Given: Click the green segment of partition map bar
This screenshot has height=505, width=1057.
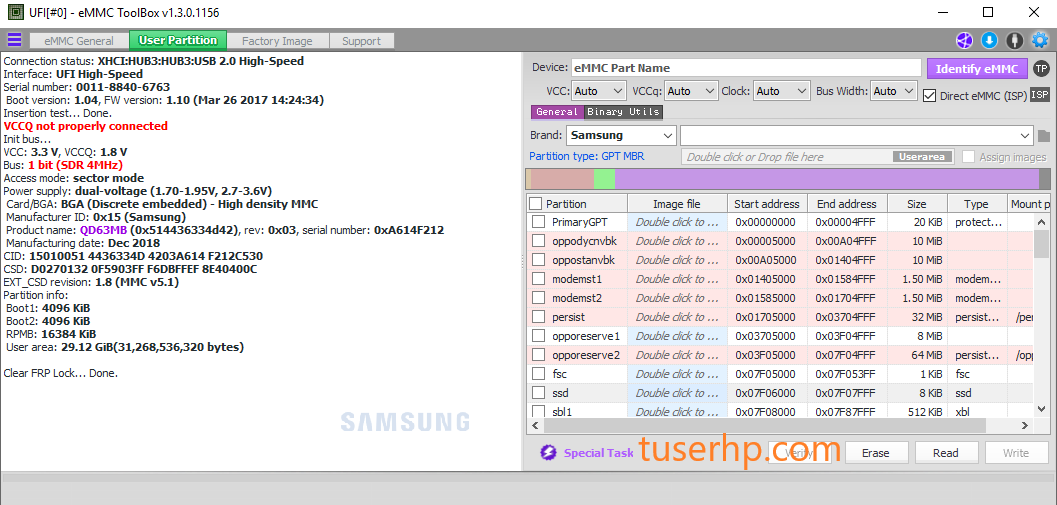Looking at the screenshot, I should click(605, 179).
